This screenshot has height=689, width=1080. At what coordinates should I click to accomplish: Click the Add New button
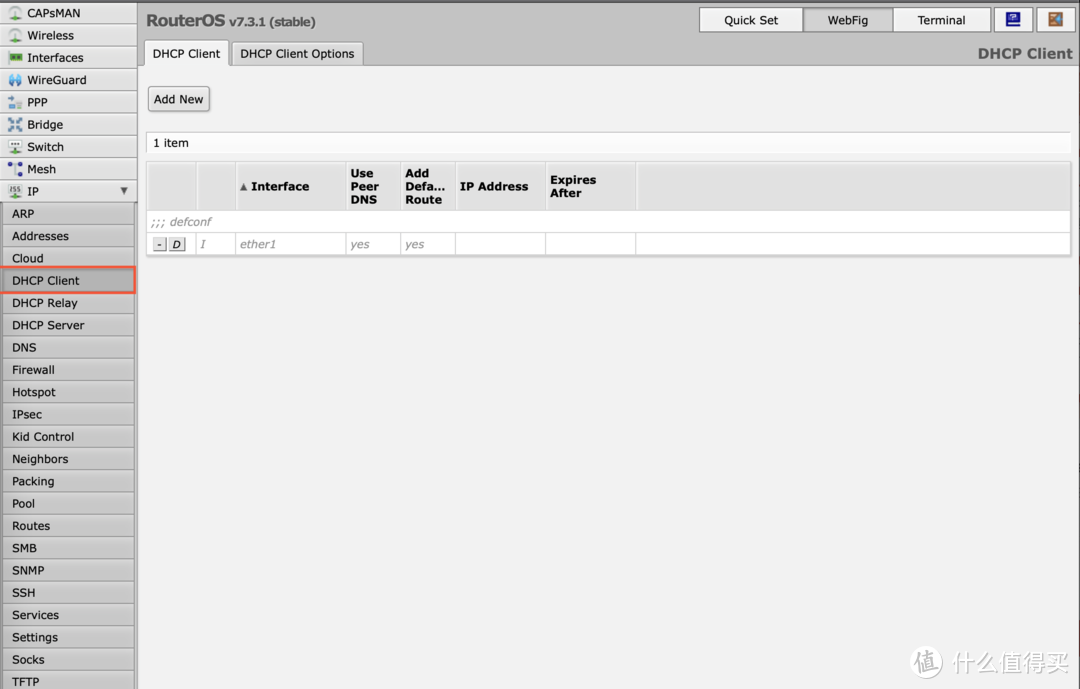178,99
